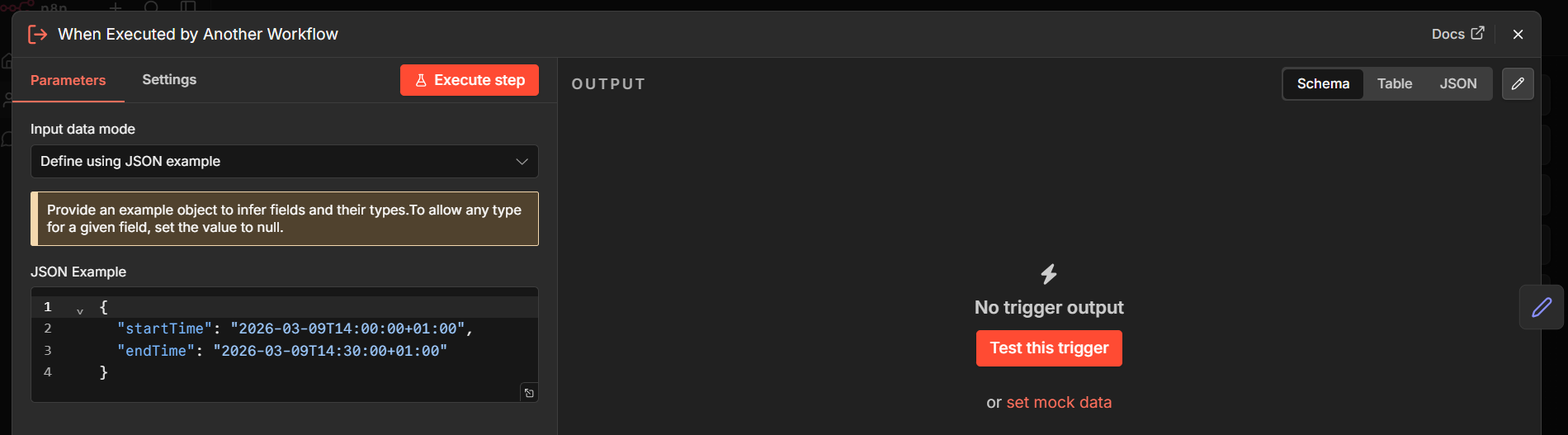
Task: Click the node title to rename it
Action: pos(198,34)
